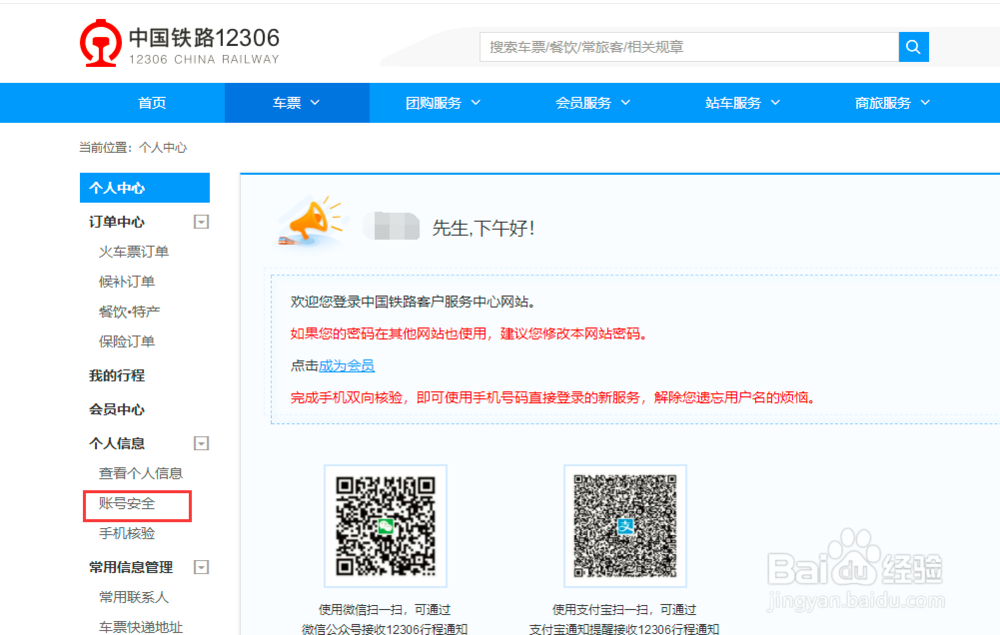
Task: Expand the 个人信息 section
Action: (x=200, y=443)
